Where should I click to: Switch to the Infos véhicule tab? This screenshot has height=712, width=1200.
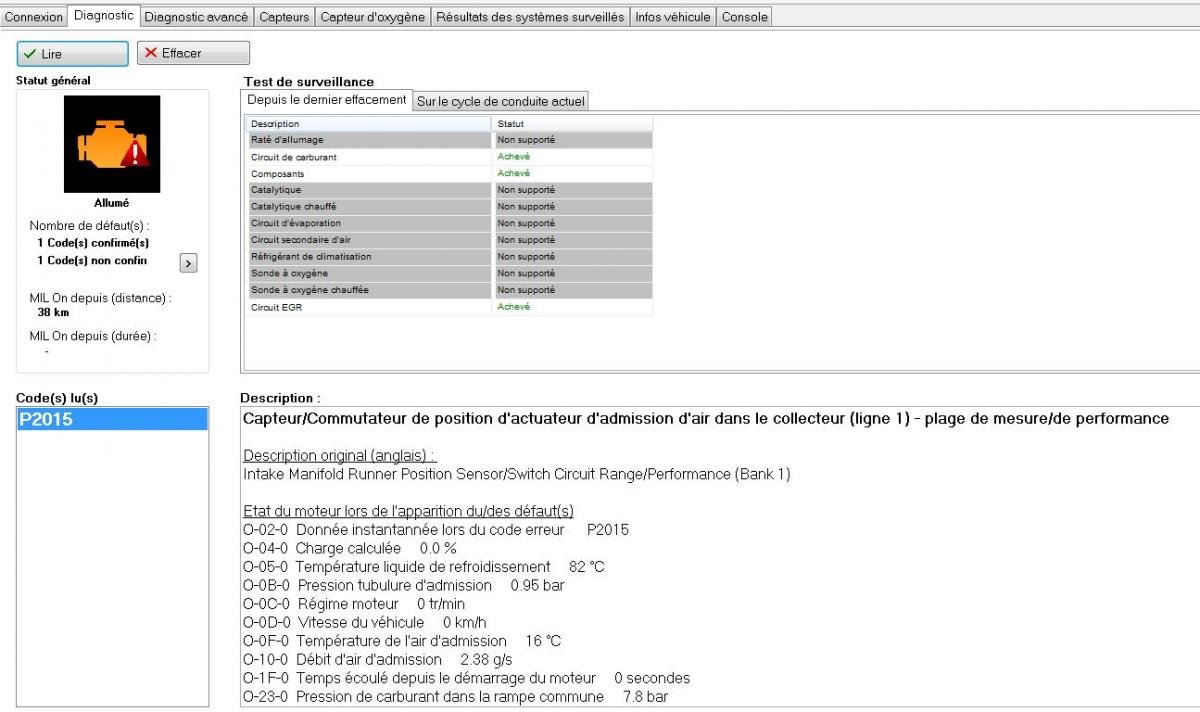(673, 17)
